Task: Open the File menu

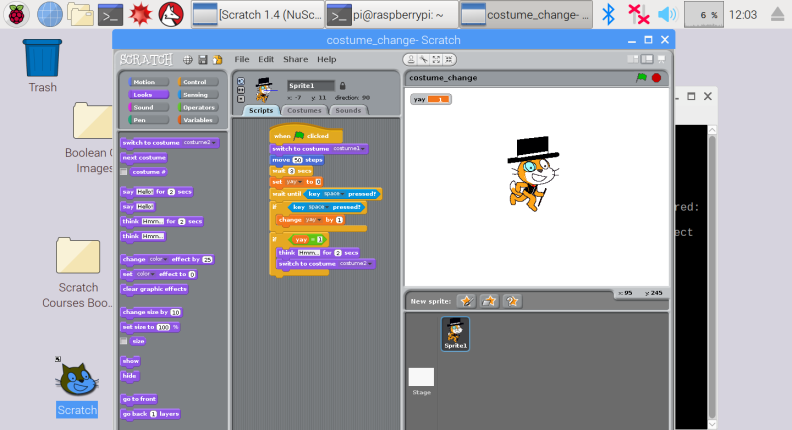Action: pos(241,59)
